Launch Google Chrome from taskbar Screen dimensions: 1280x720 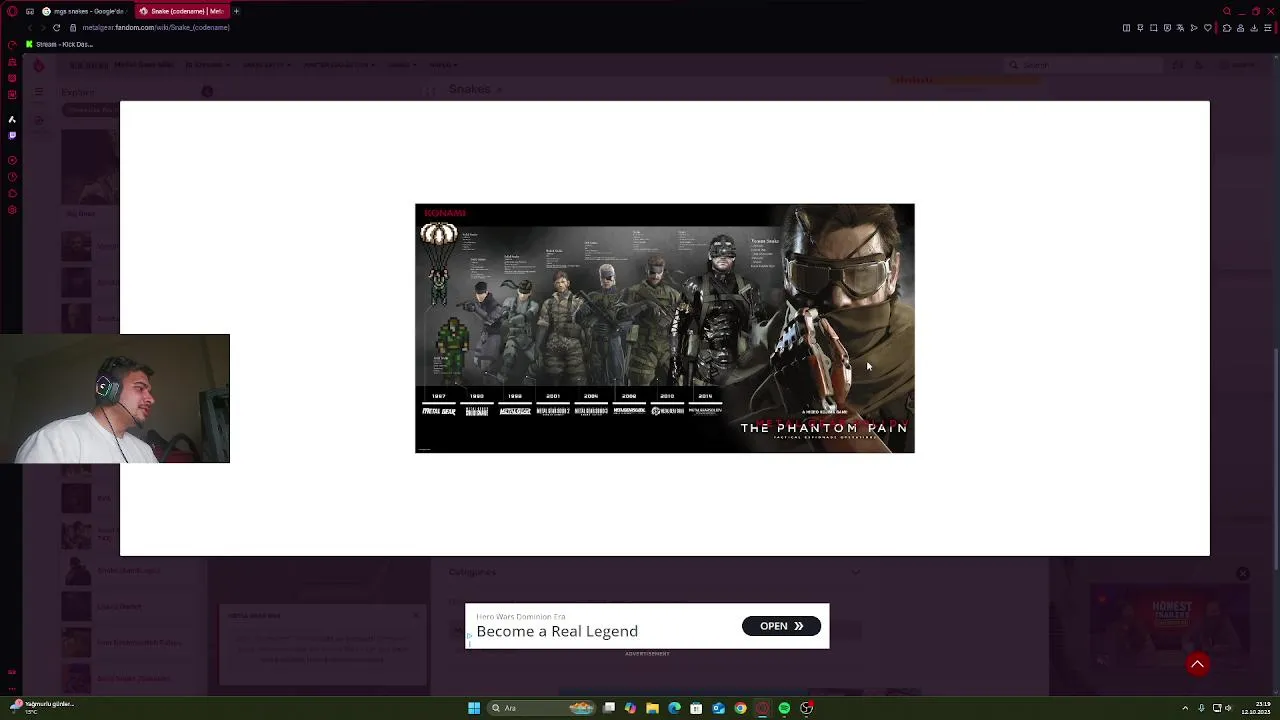click(x=740, y=708)
